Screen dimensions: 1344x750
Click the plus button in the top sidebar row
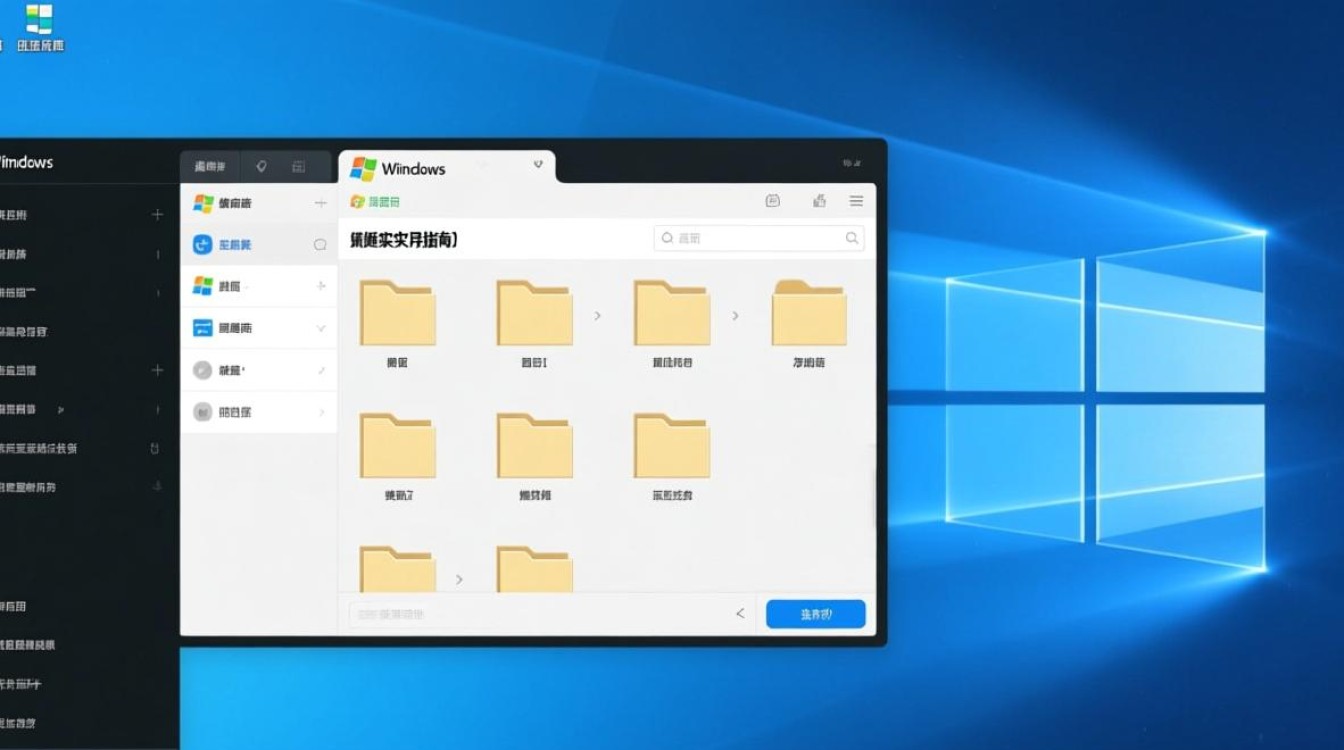click(x=320, y=202)
